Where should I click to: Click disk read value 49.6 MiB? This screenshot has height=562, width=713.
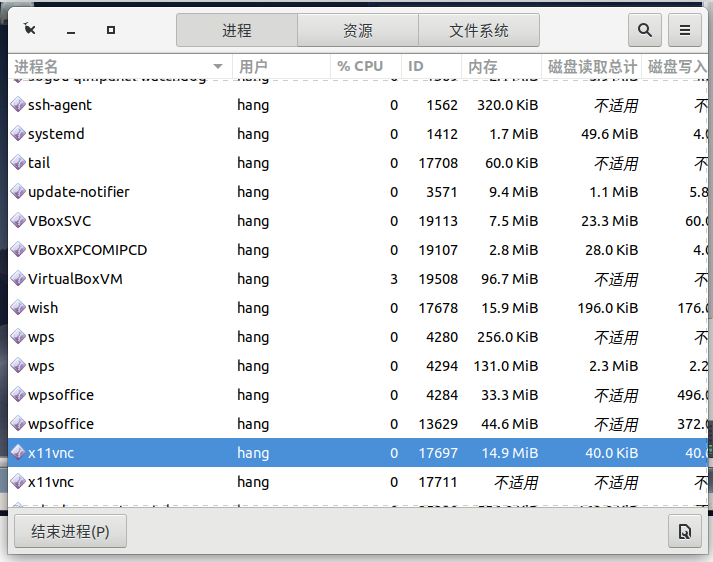609,134
